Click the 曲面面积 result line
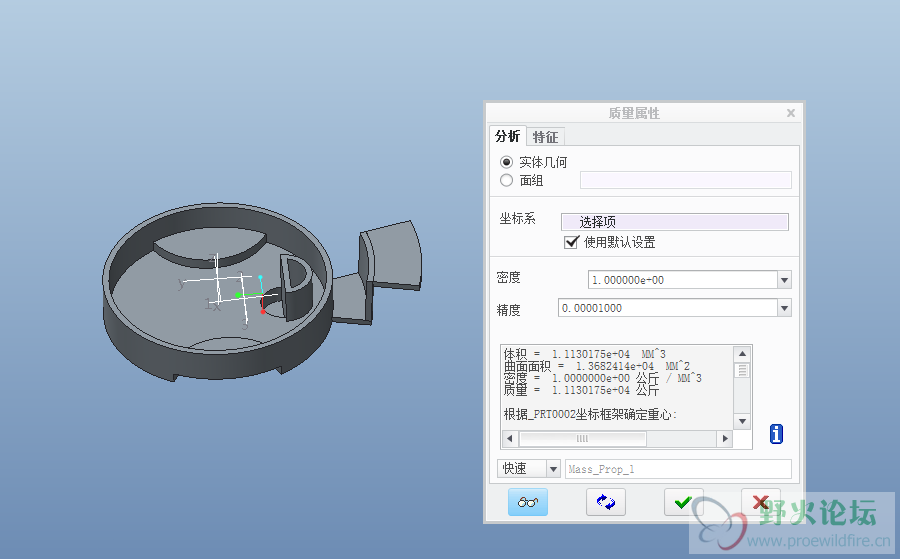 [x=597, y=366]
